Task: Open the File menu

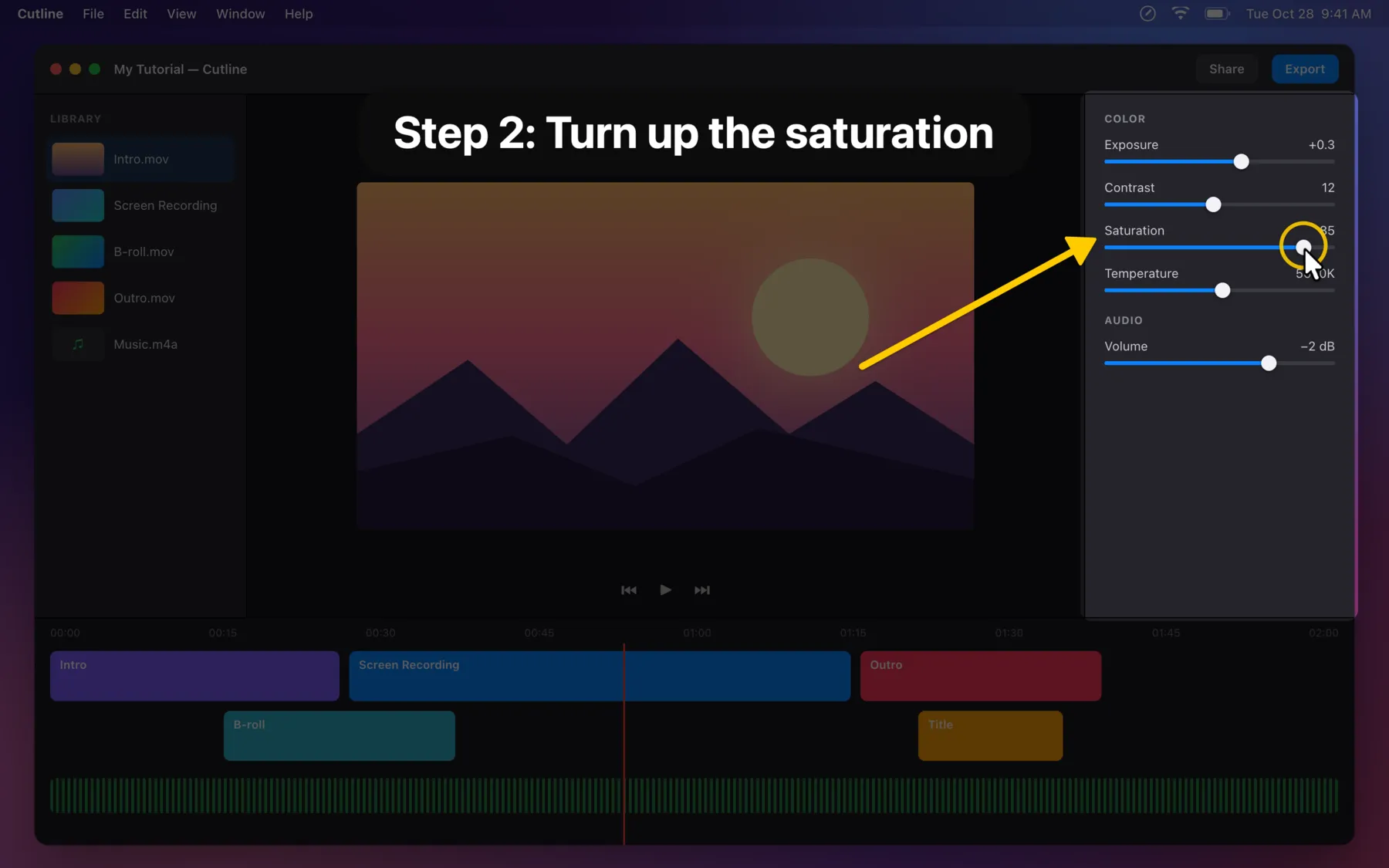Action: 93,14
